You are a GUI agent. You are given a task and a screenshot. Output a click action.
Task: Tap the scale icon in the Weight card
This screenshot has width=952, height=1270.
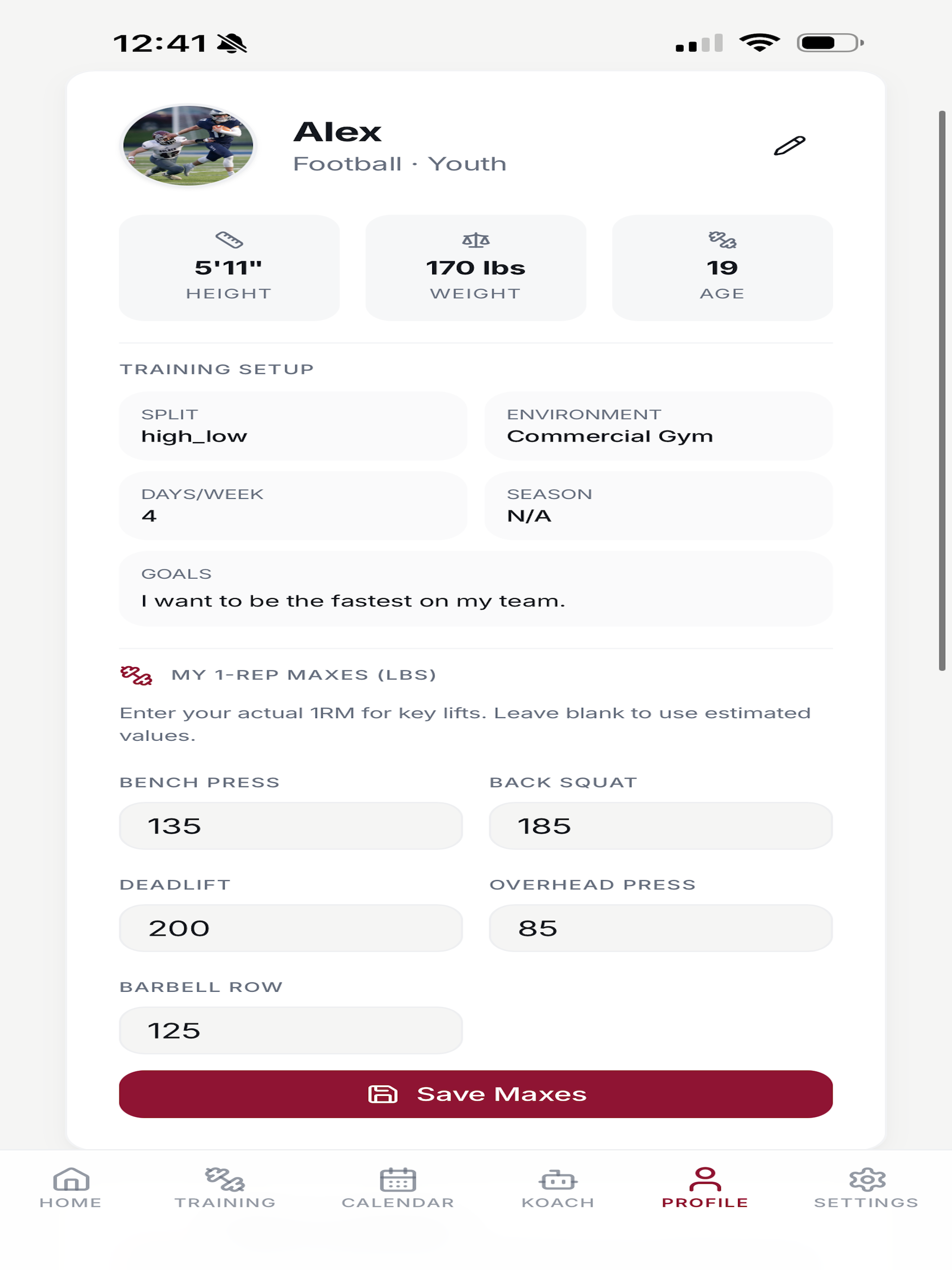pos(476,240)
